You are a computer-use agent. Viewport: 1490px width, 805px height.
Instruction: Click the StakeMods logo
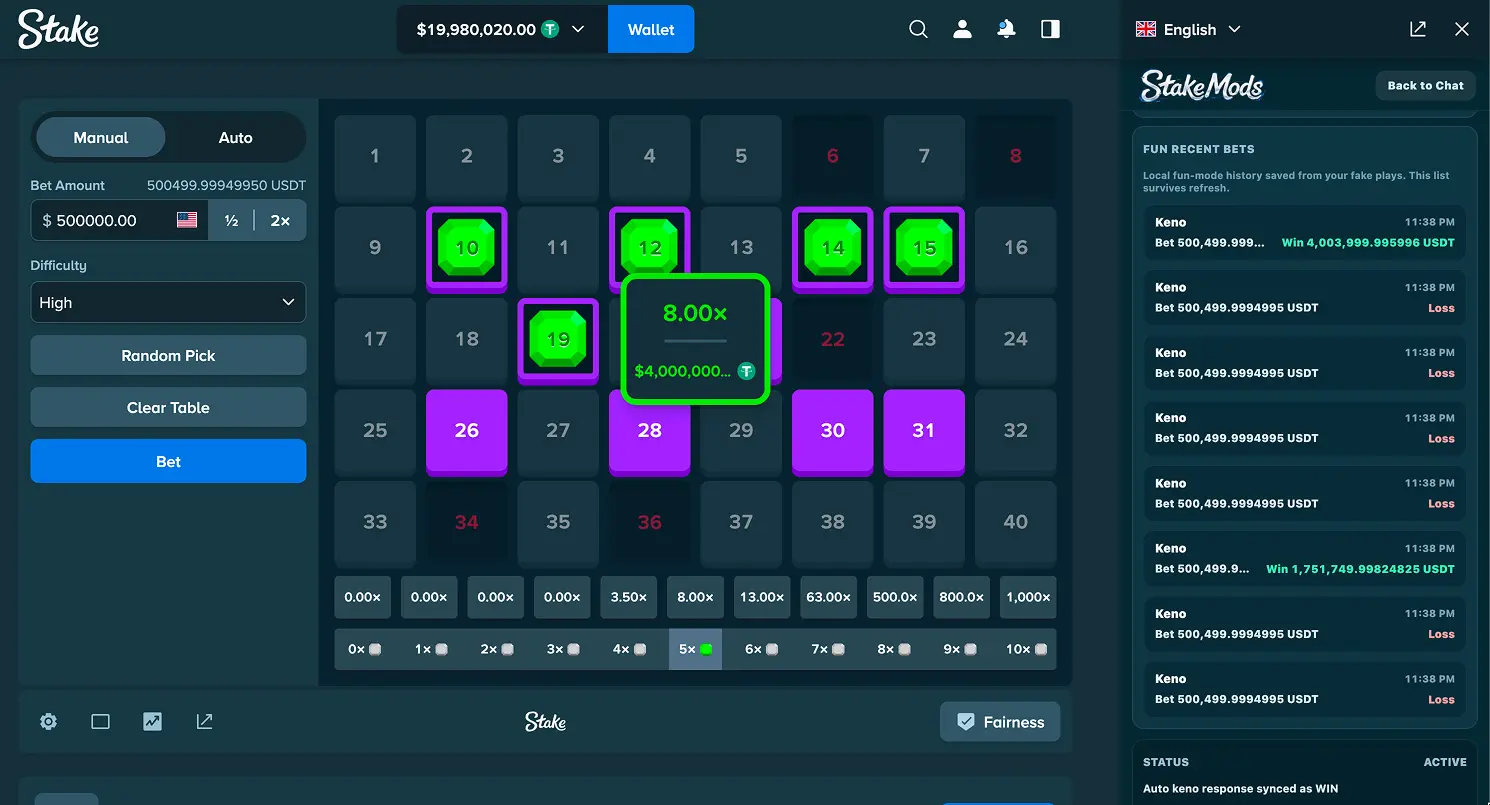(x=1202, y=86)
